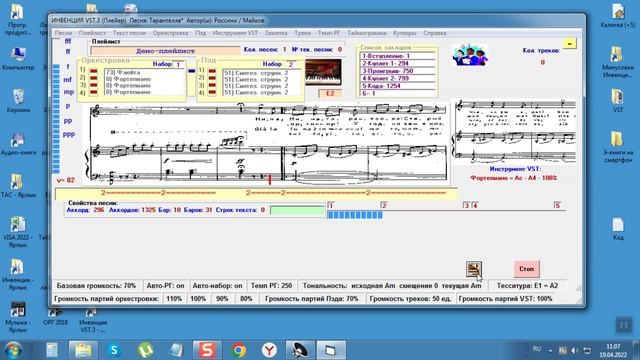Open the Плейлист menu
The image size is (640, 360).
tap(92, 33)
